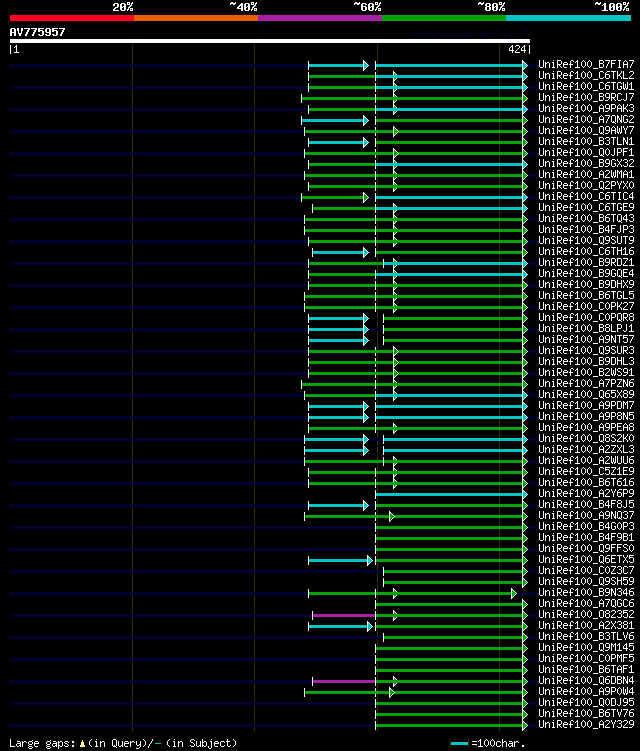Open UniRef100_B9N346 alignment

pos(586,593)
